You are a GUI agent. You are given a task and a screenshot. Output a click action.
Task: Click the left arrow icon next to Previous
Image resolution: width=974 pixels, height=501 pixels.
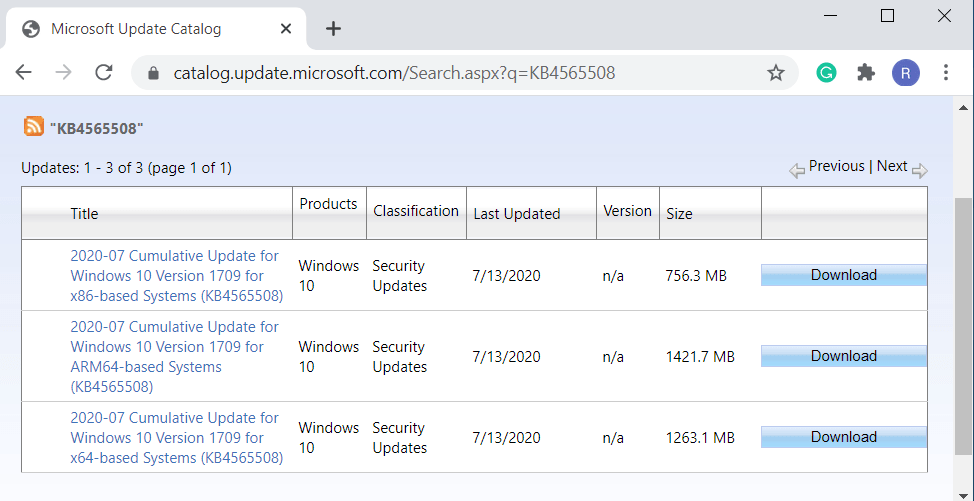tap(797, 171)
